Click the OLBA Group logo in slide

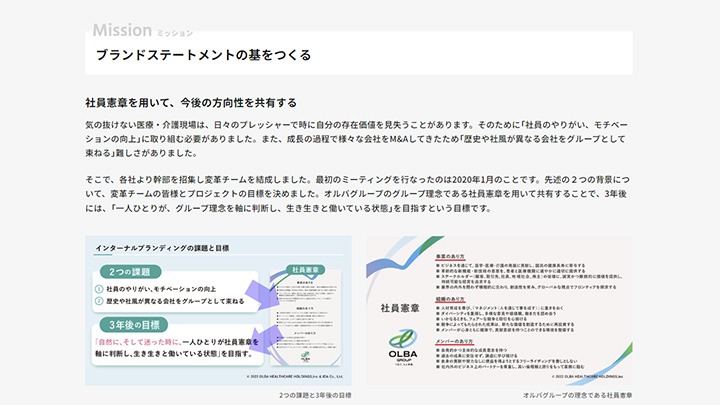click(403, 346)
